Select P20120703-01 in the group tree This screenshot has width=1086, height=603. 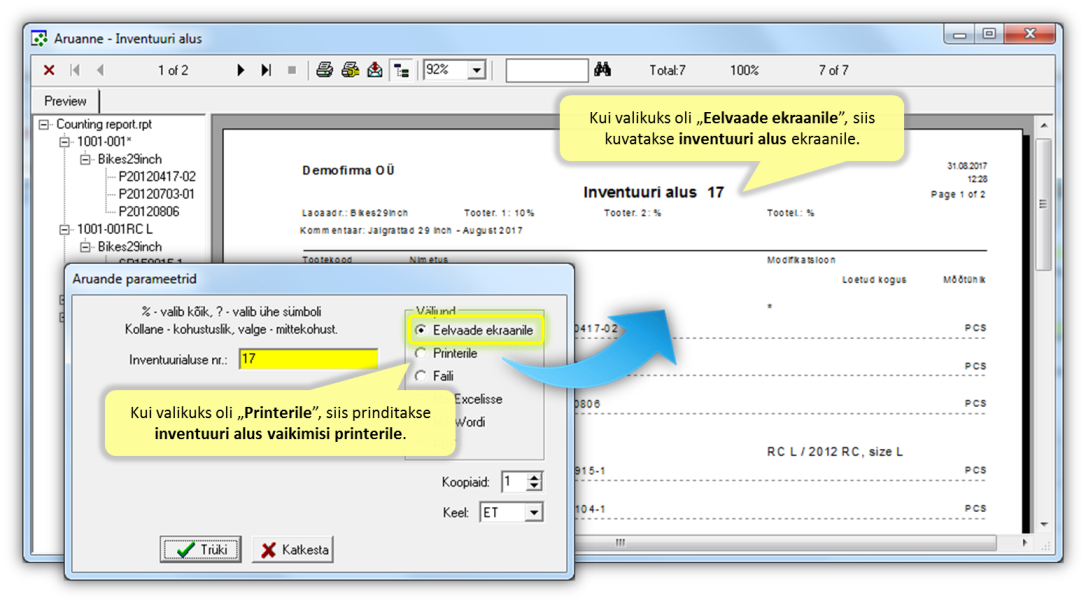(x=157, y=194)
